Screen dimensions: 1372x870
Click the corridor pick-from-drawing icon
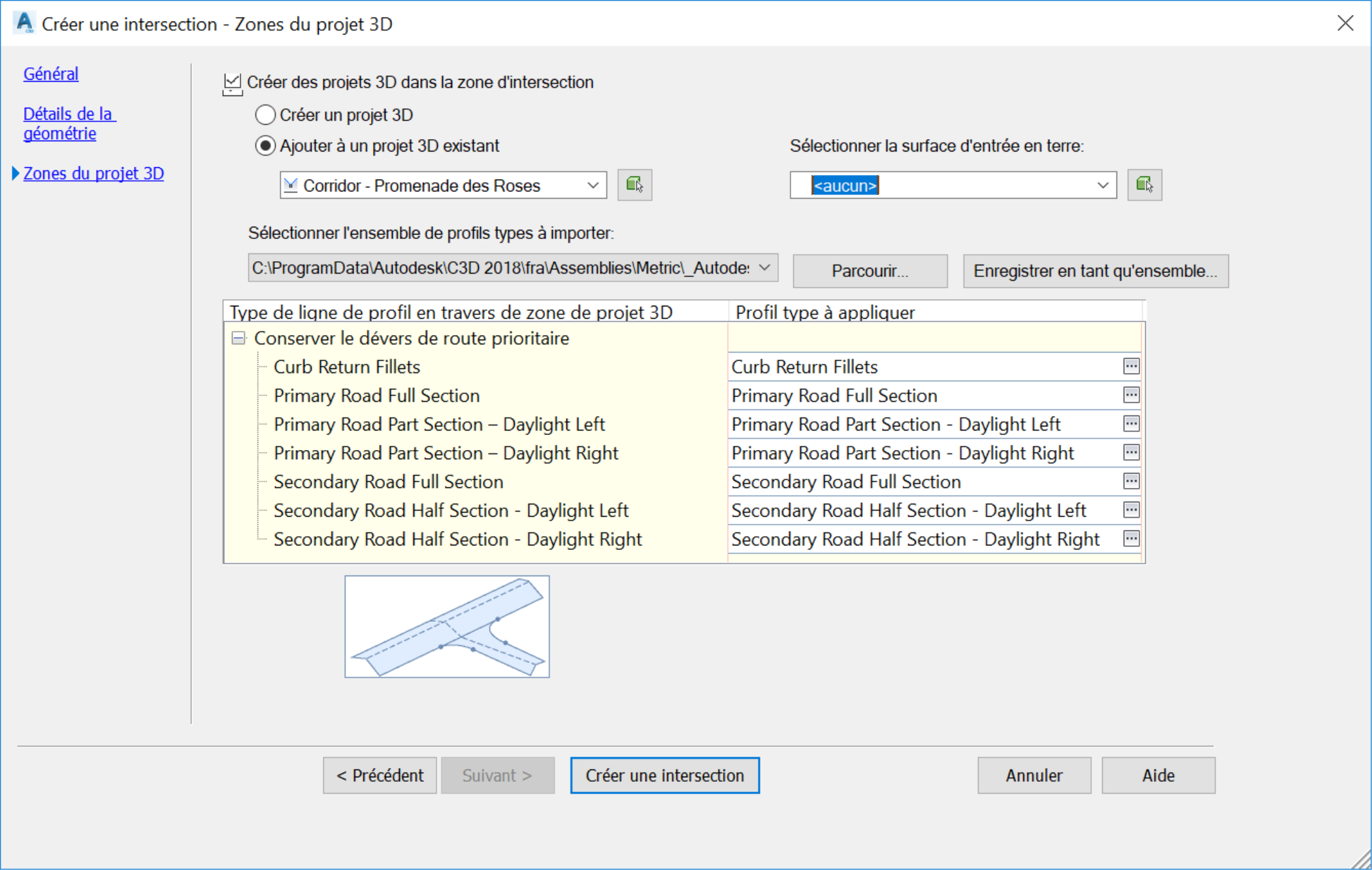[634, 185]
